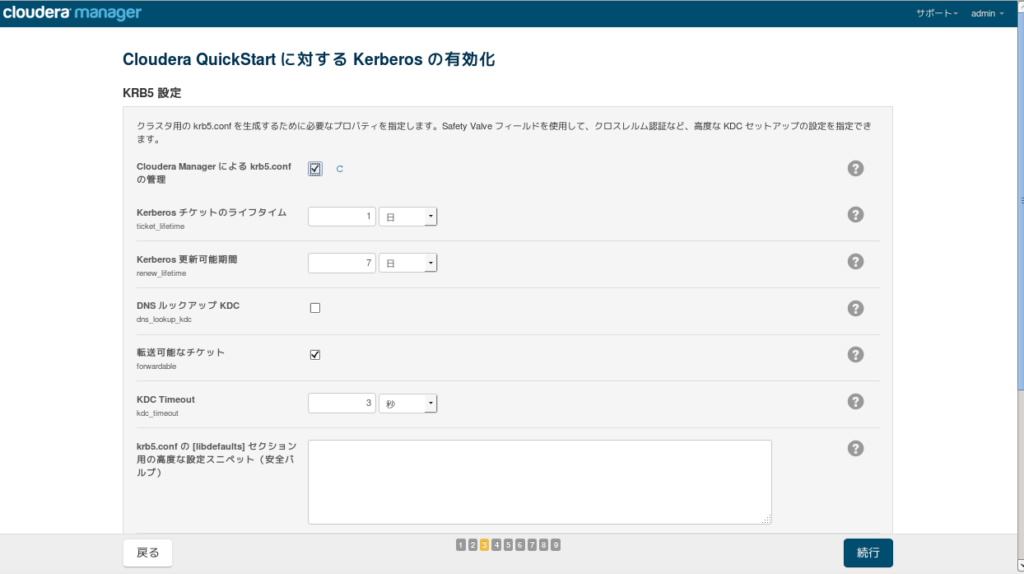Open help for renew_lifetime setting

(x=856, y=262)
